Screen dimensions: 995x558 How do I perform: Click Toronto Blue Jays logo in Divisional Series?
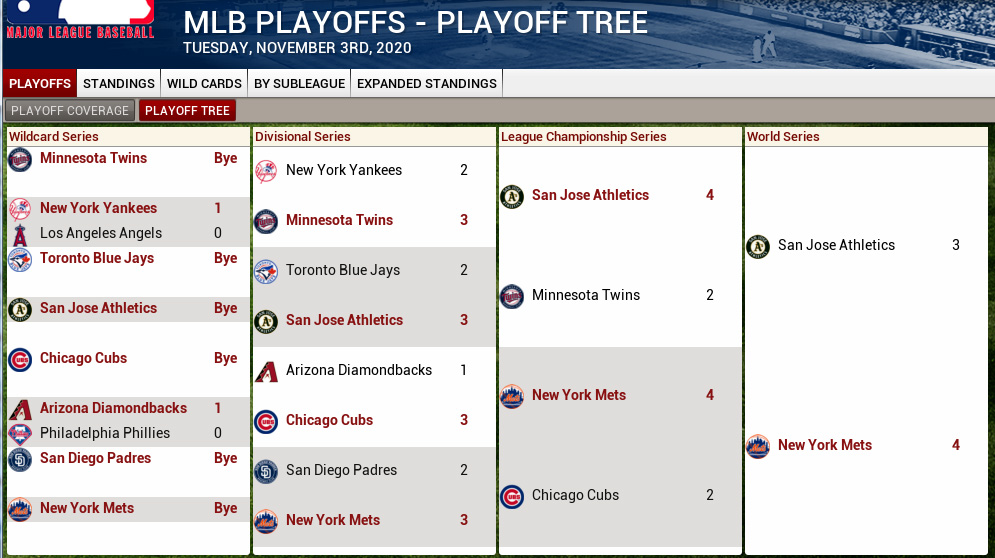tap(266, 271)
